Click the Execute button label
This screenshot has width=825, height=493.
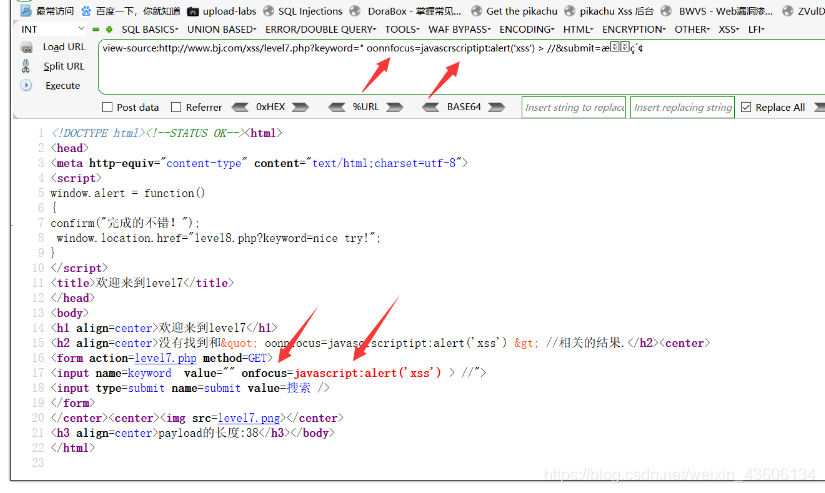point(63,86)
